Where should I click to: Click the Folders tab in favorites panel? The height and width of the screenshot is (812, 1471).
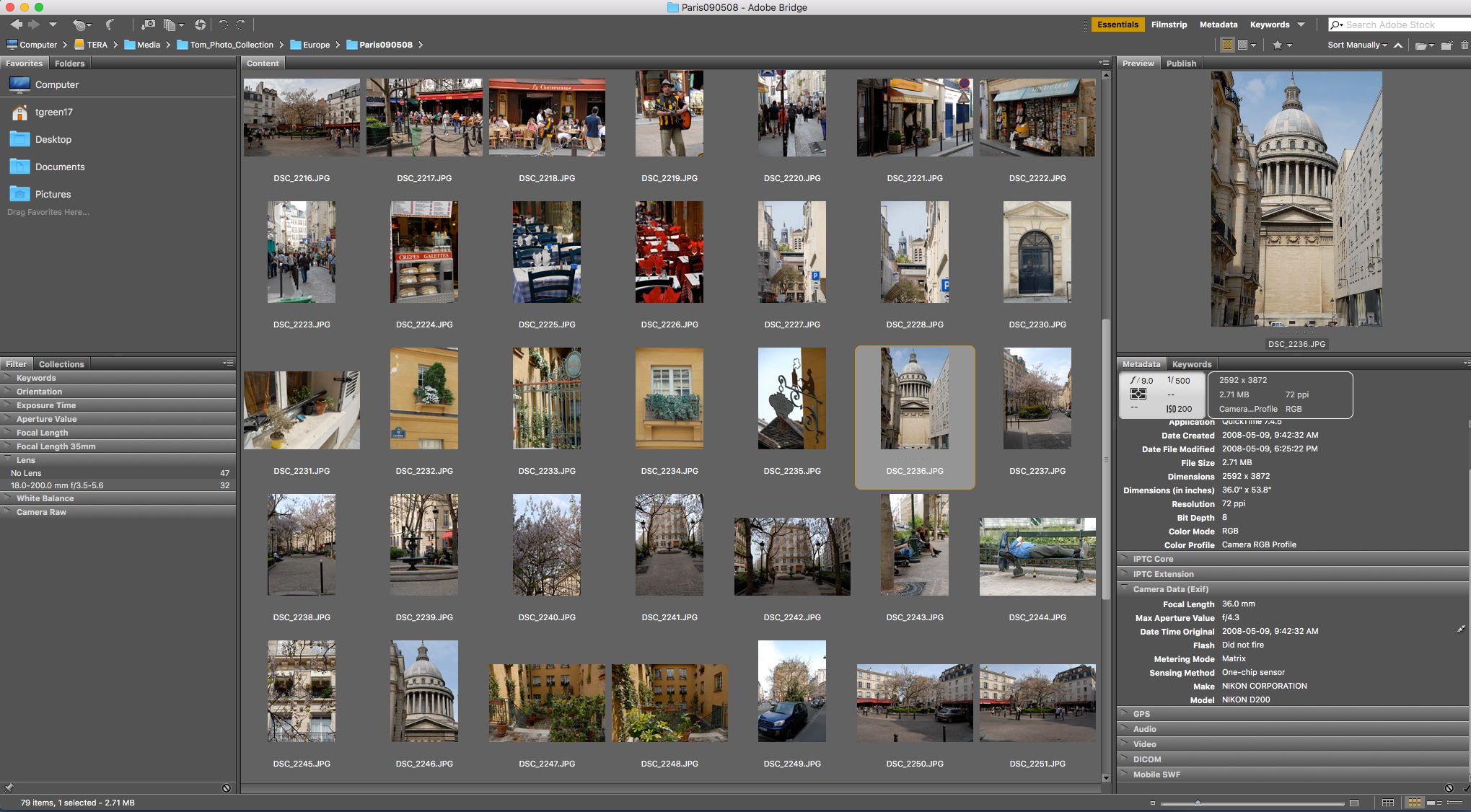point(69,63)
